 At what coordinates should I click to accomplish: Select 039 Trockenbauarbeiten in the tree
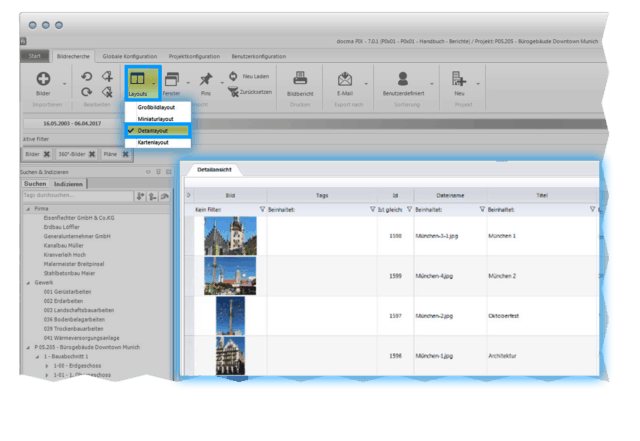[x=73, y=329]
